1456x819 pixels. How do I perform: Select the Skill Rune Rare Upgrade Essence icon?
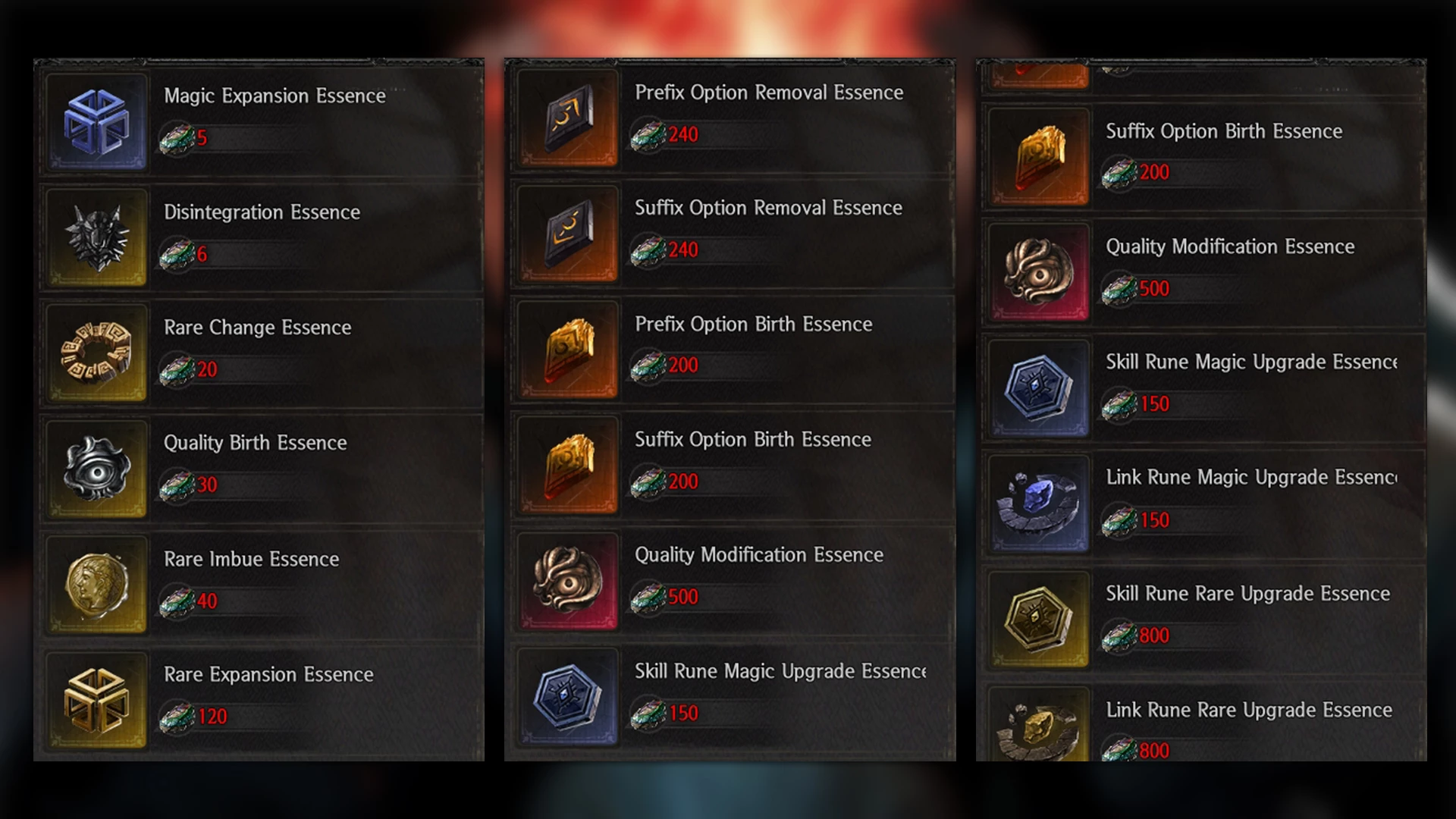(x=1040, y=620)
